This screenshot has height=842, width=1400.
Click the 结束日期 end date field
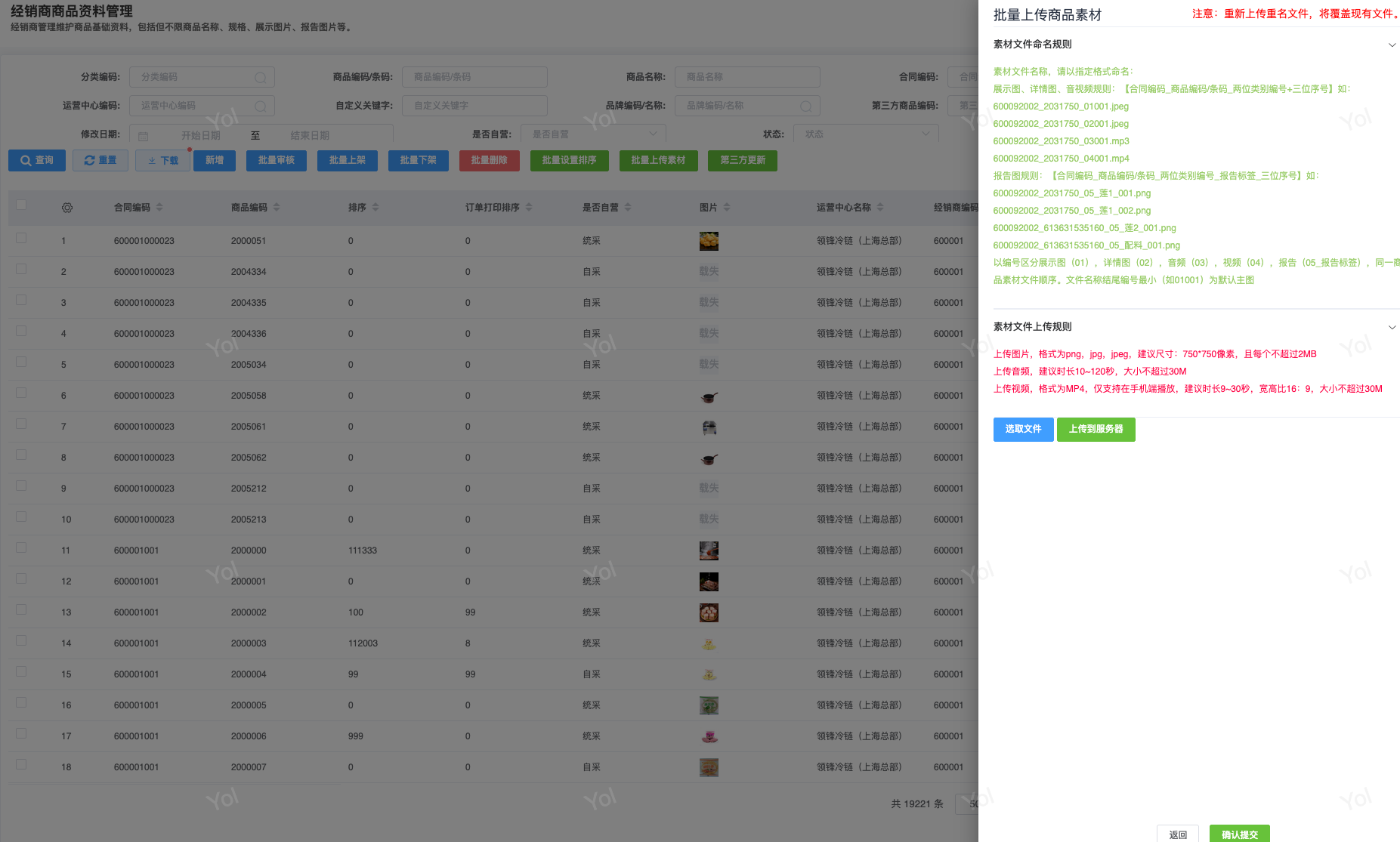pos(310,136)
